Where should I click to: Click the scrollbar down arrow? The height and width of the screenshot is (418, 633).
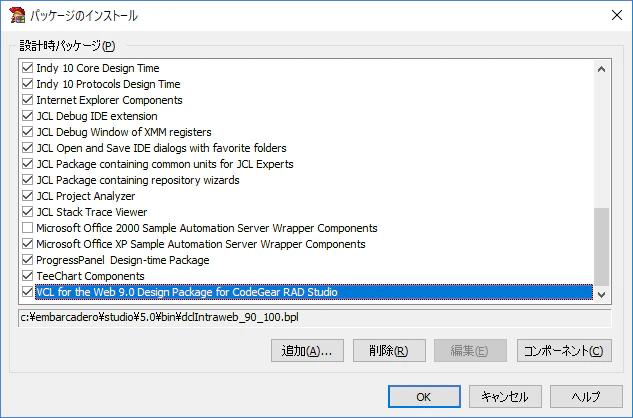click(602, 295)
